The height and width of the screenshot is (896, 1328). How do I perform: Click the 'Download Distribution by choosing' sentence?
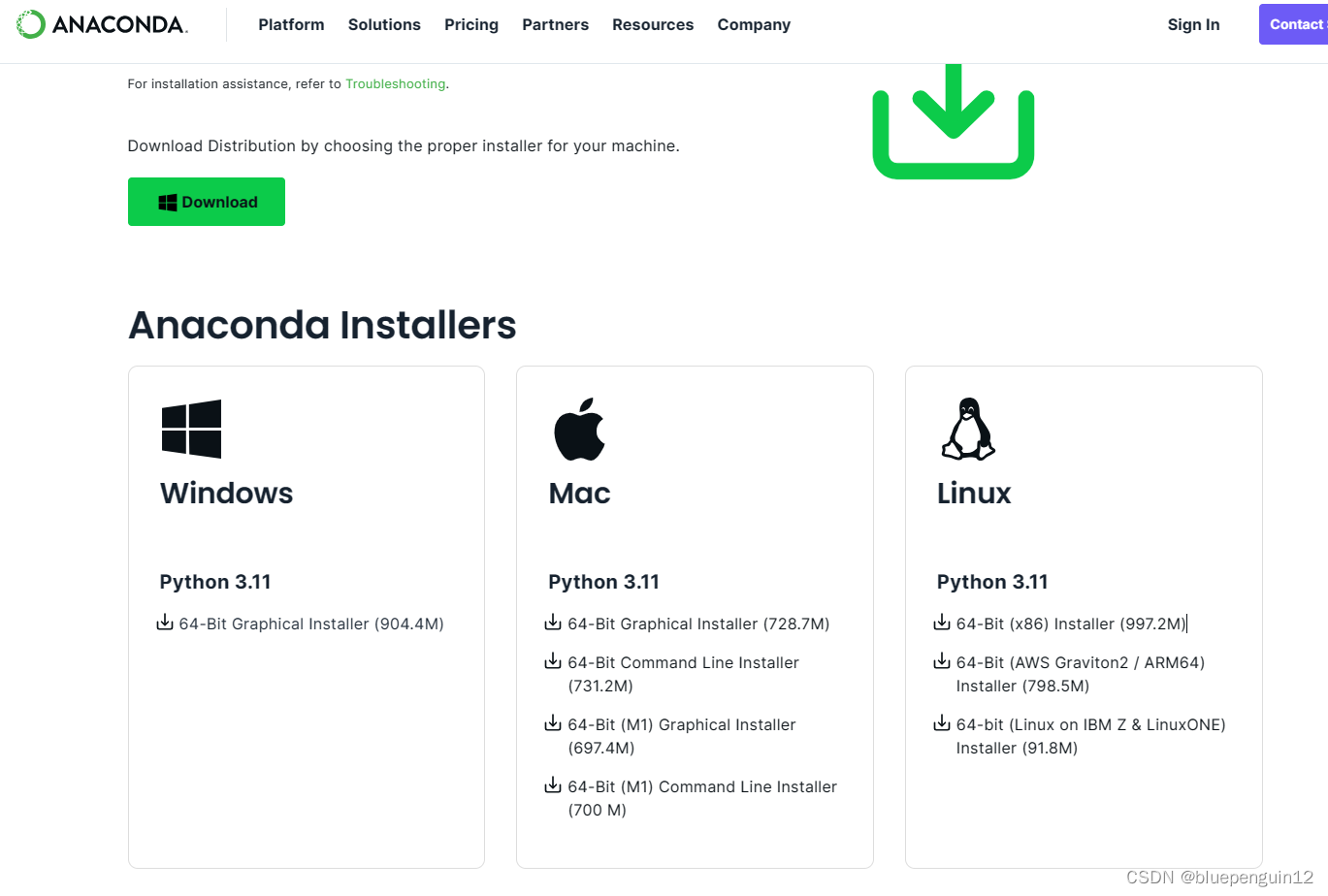coord(404,146)
